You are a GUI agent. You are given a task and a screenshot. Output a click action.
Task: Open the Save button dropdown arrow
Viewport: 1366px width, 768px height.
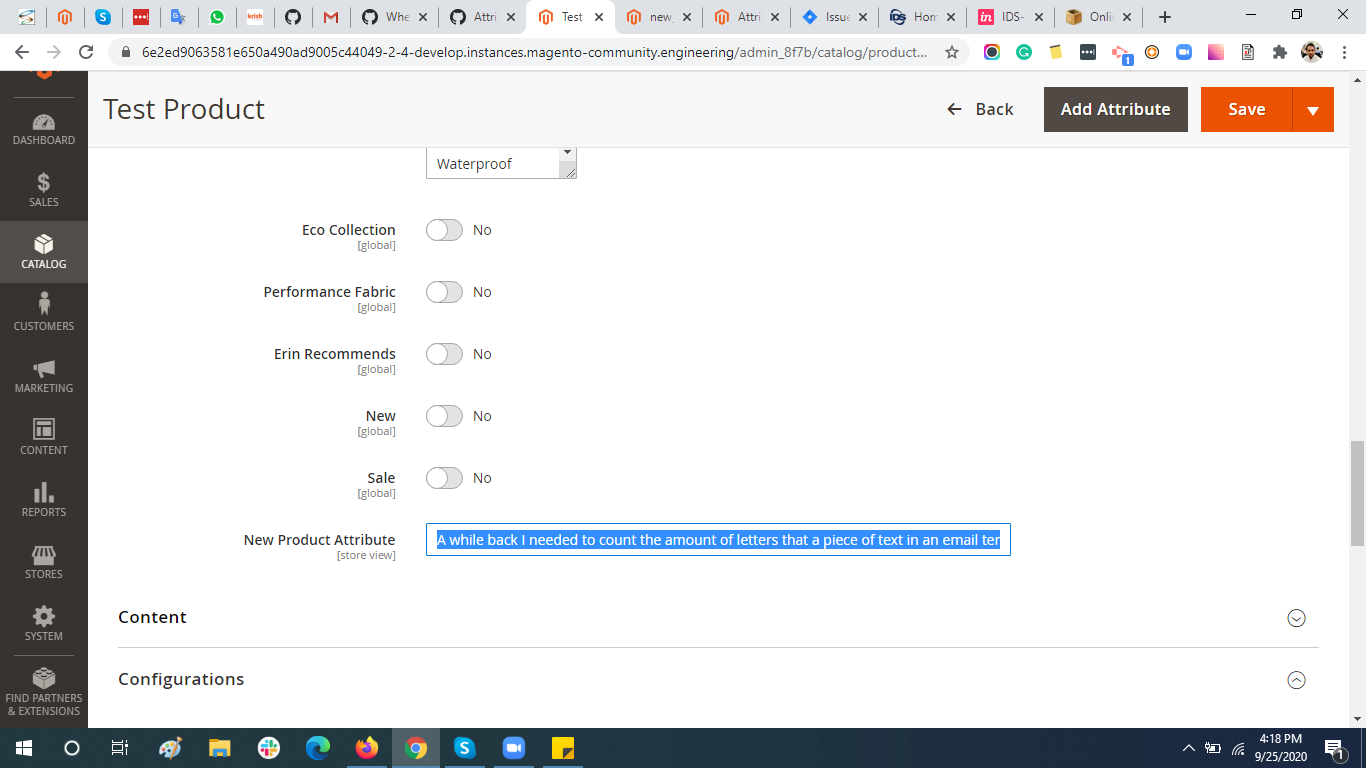(1313, 109)
